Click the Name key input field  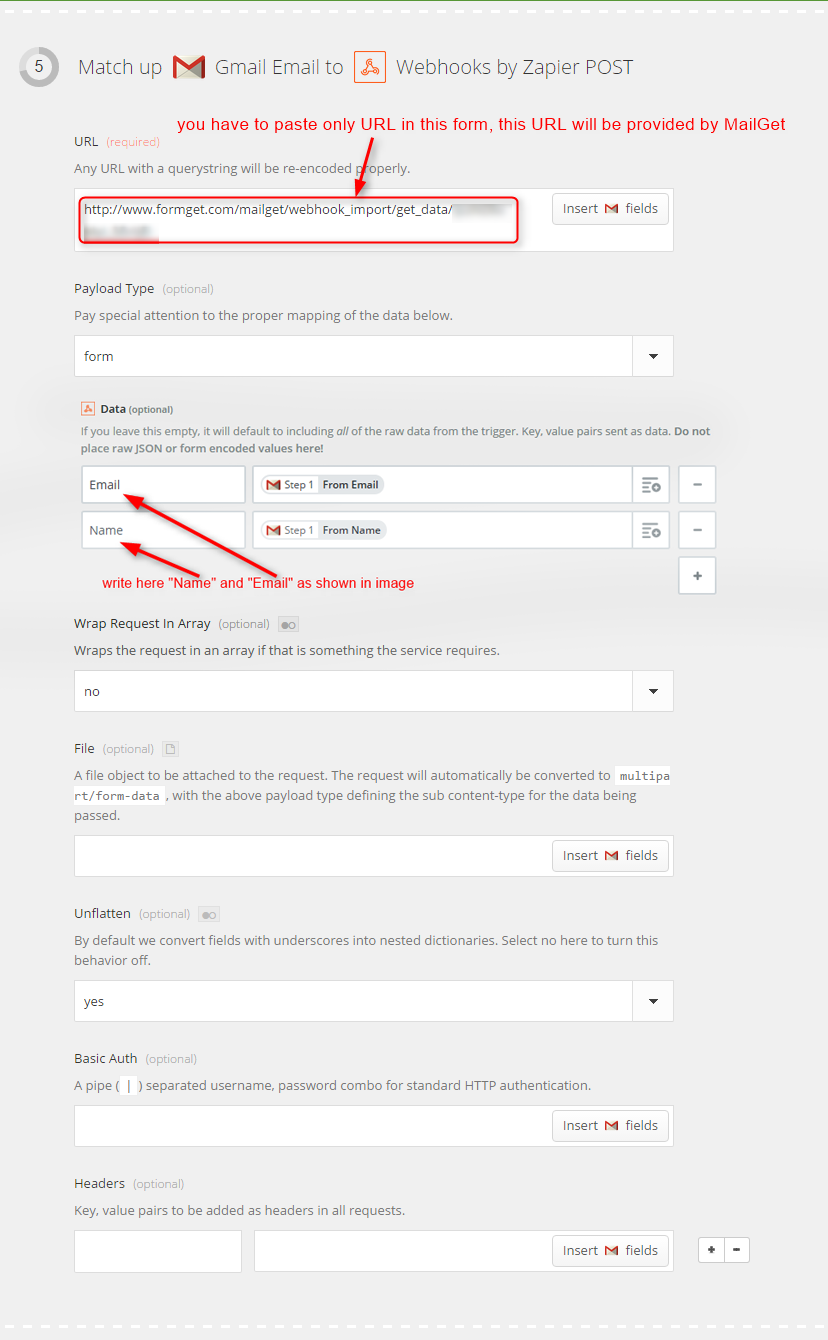tap(163, 530)
